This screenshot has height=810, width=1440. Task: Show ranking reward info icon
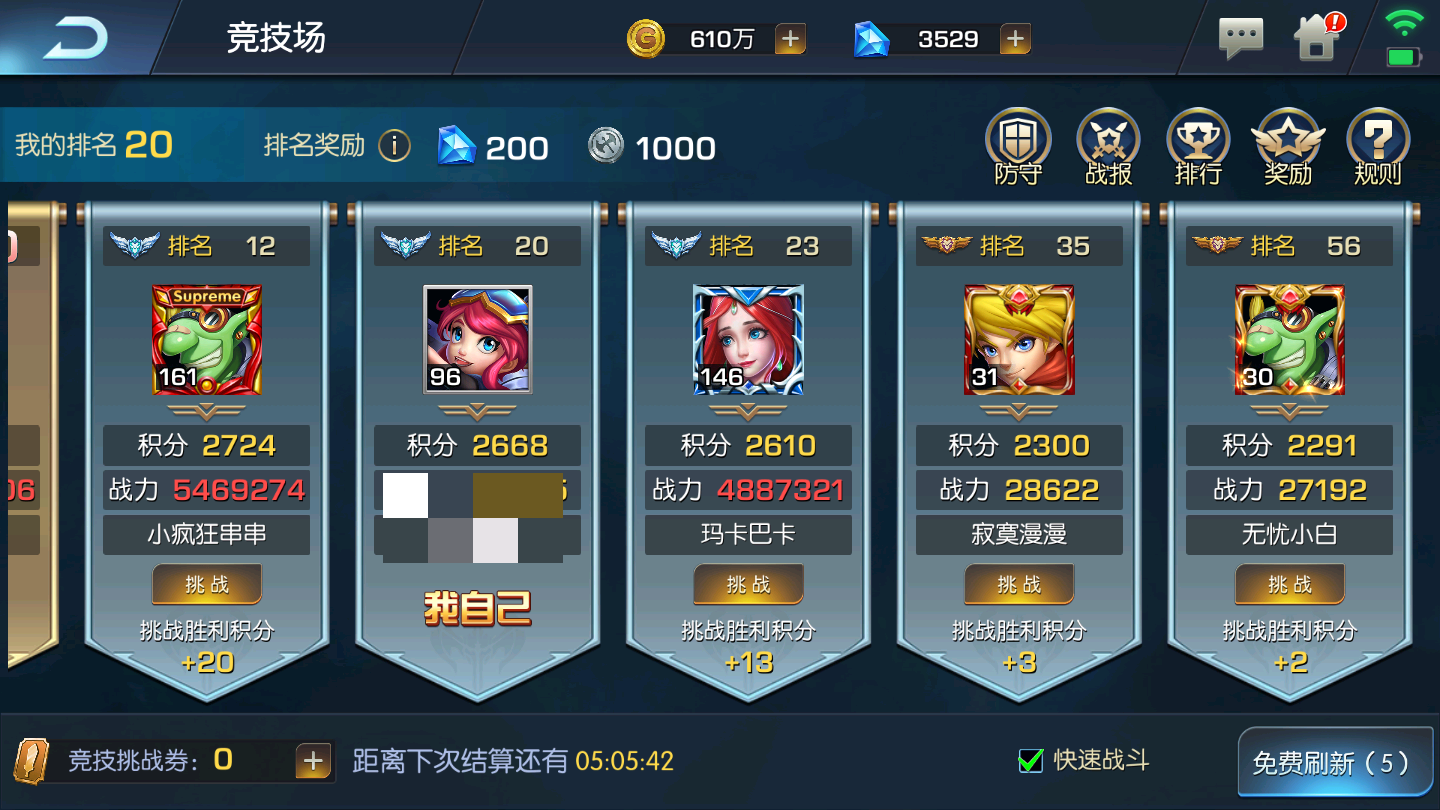click(394, 147)
